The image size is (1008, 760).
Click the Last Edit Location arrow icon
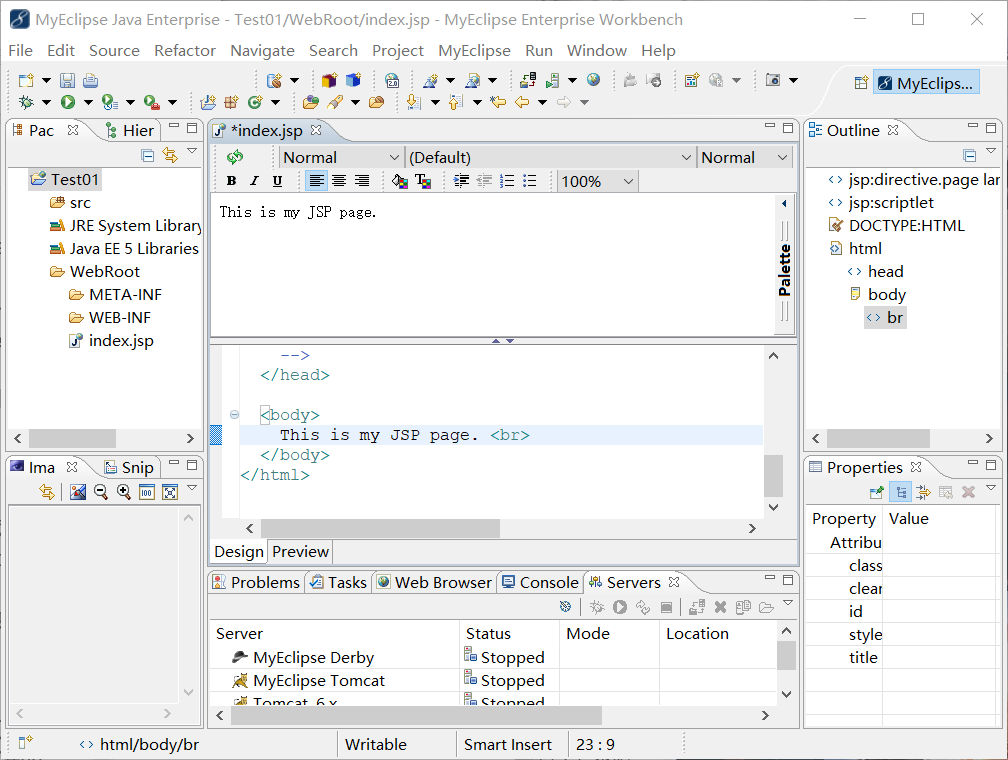[x=498, y=102]
